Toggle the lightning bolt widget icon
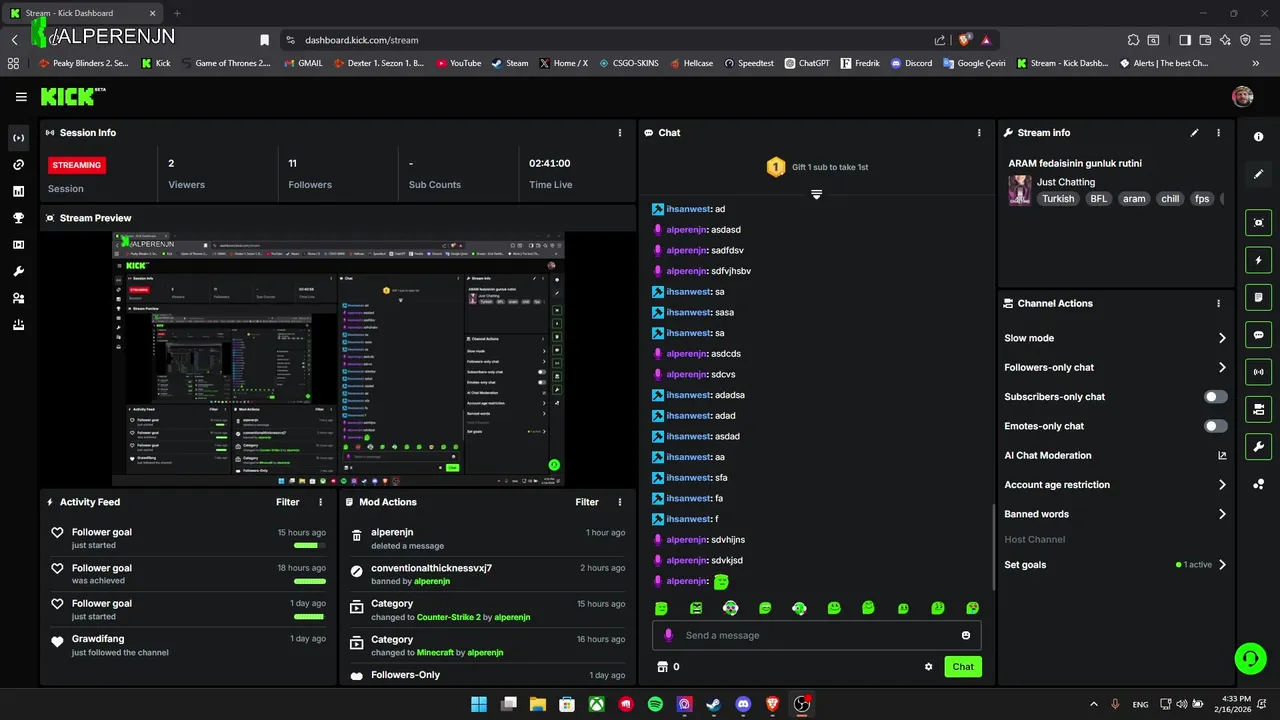The image size is (1280, 720). tap(1259, 260)
